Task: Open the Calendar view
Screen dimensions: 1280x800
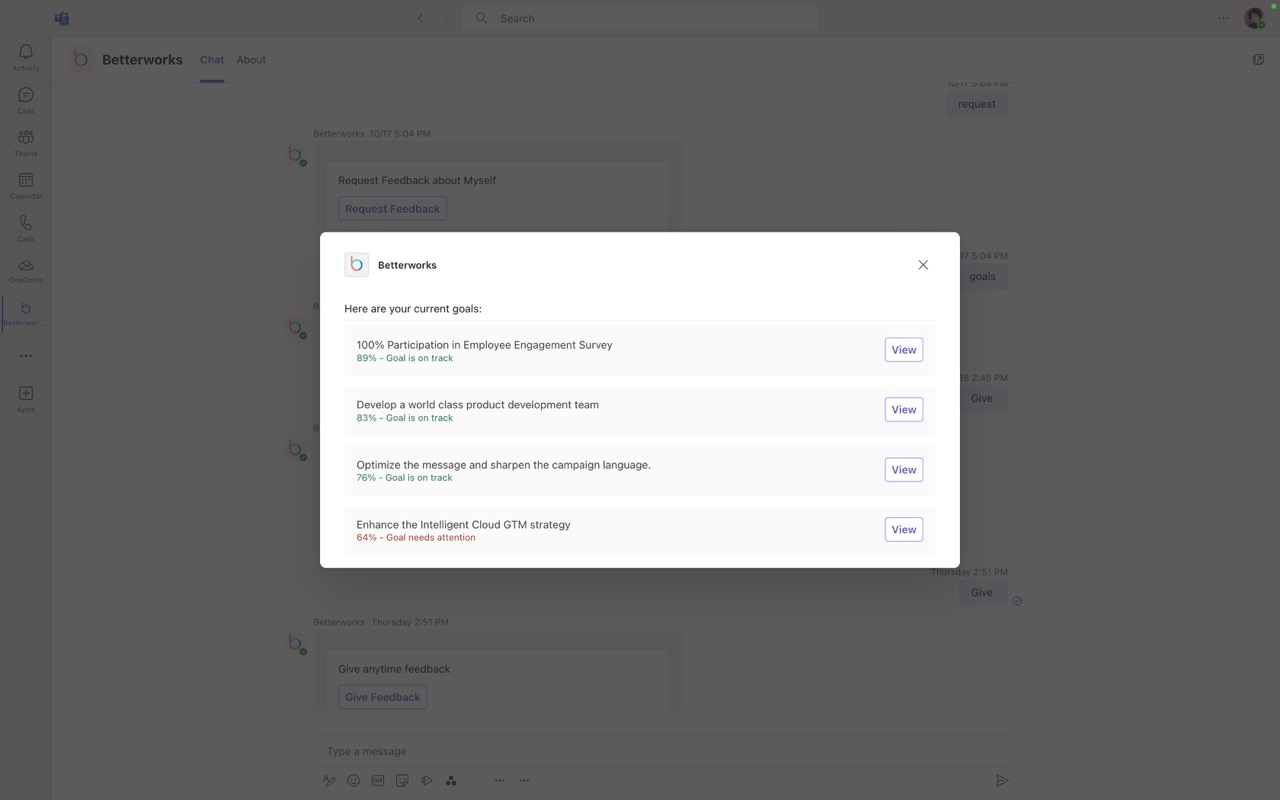Action: pos(26,185)
